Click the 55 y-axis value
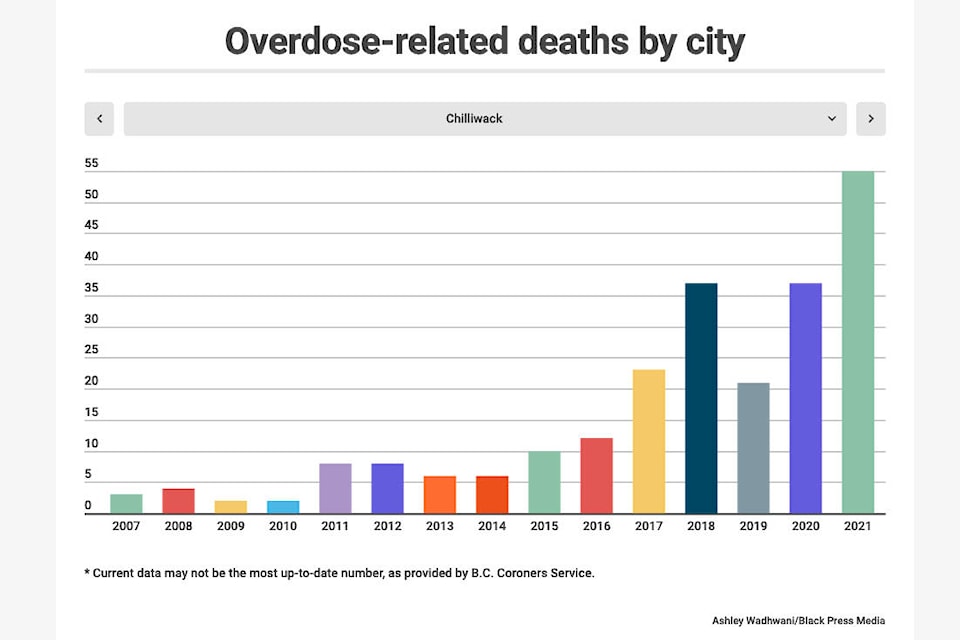 [x=91, y=163]
